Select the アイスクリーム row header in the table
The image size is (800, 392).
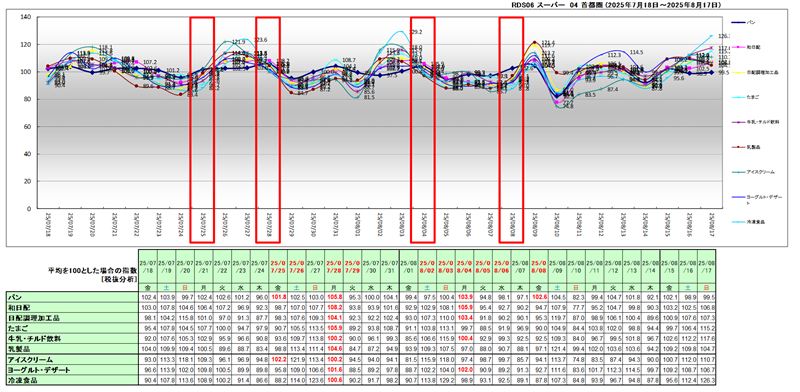tap(71, 360)
